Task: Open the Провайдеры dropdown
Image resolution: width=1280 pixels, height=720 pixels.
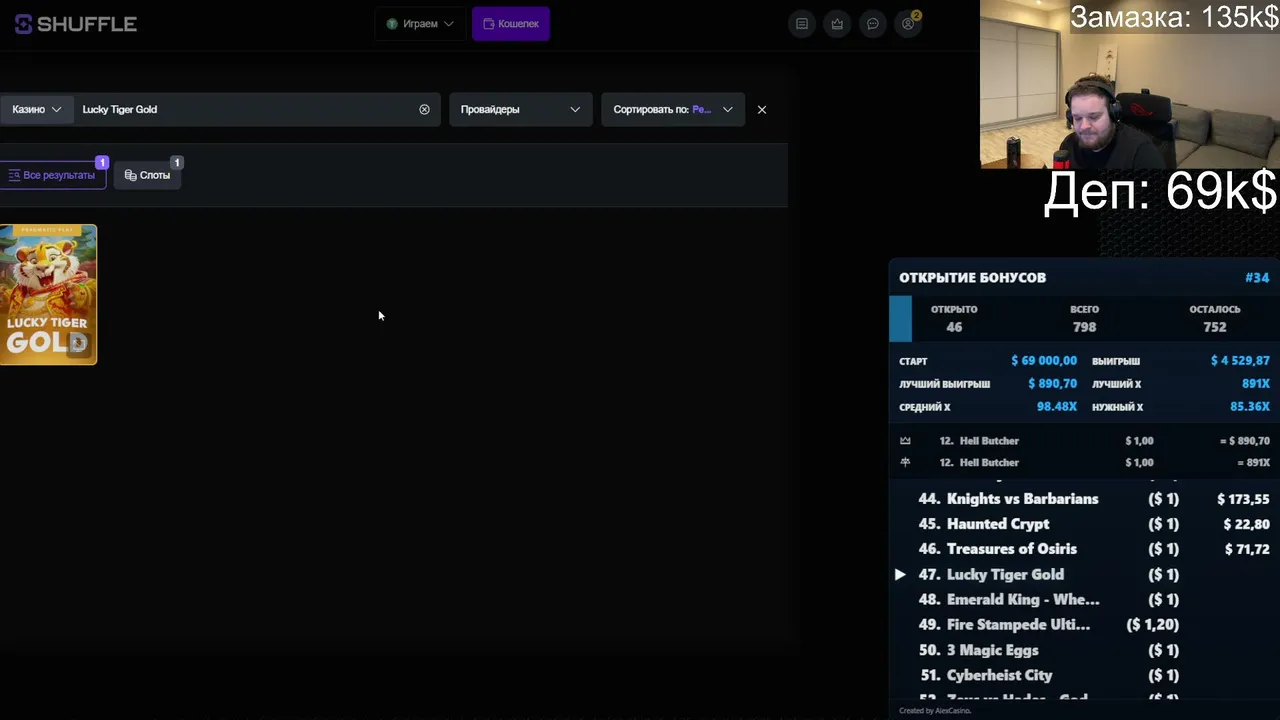Action: (520, 109)
